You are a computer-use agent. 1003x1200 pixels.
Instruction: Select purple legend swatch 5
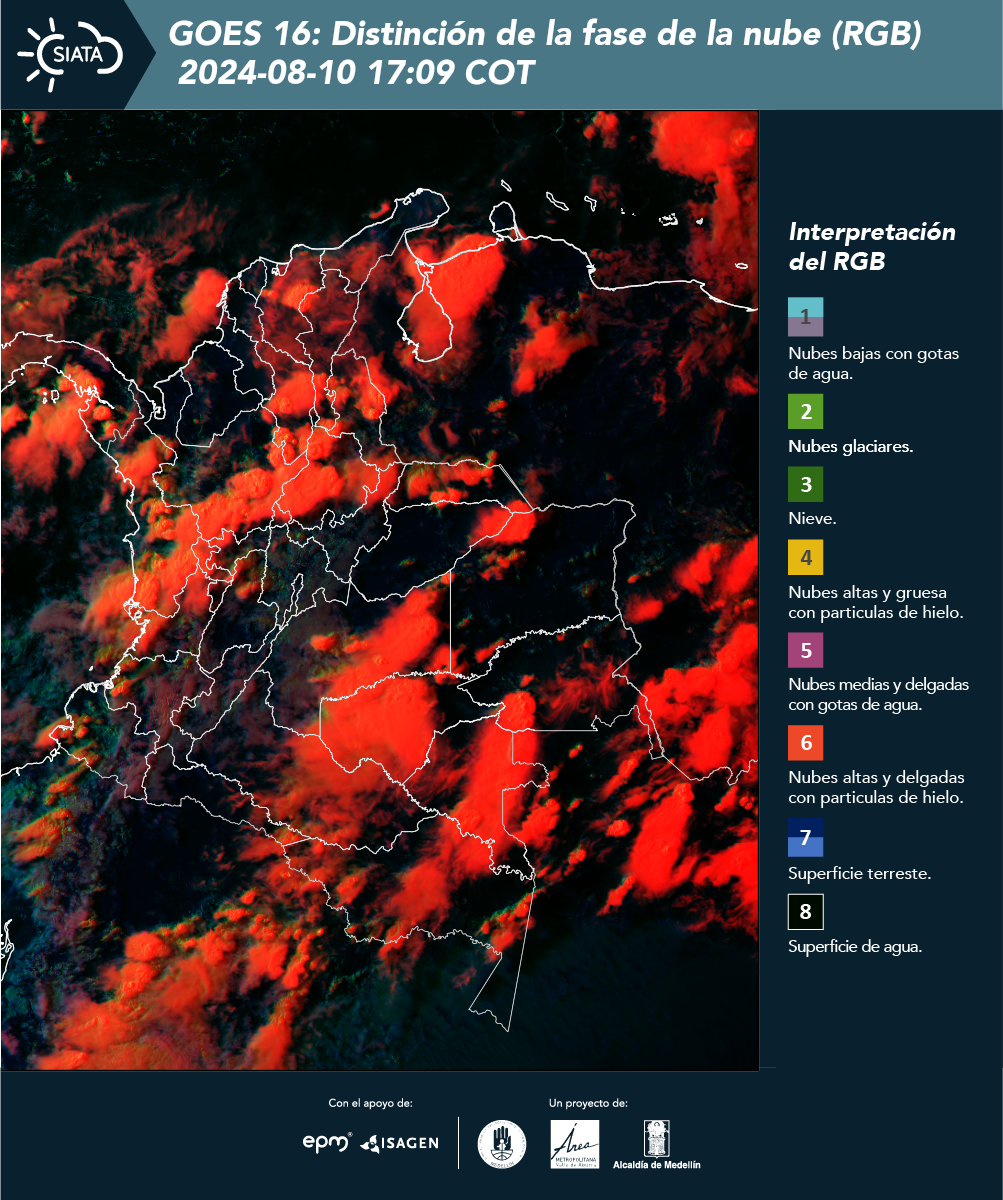(805, 650)
